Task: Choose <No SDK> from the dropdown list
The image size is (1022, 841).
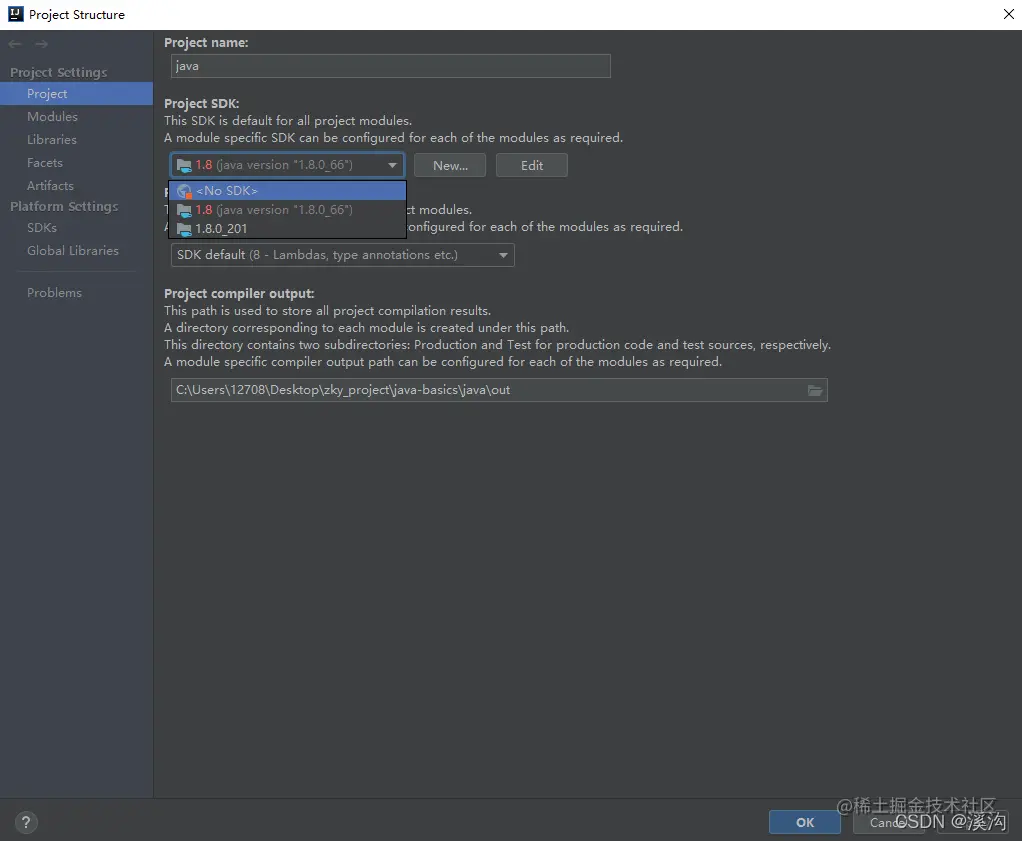Action: point(287,191)
